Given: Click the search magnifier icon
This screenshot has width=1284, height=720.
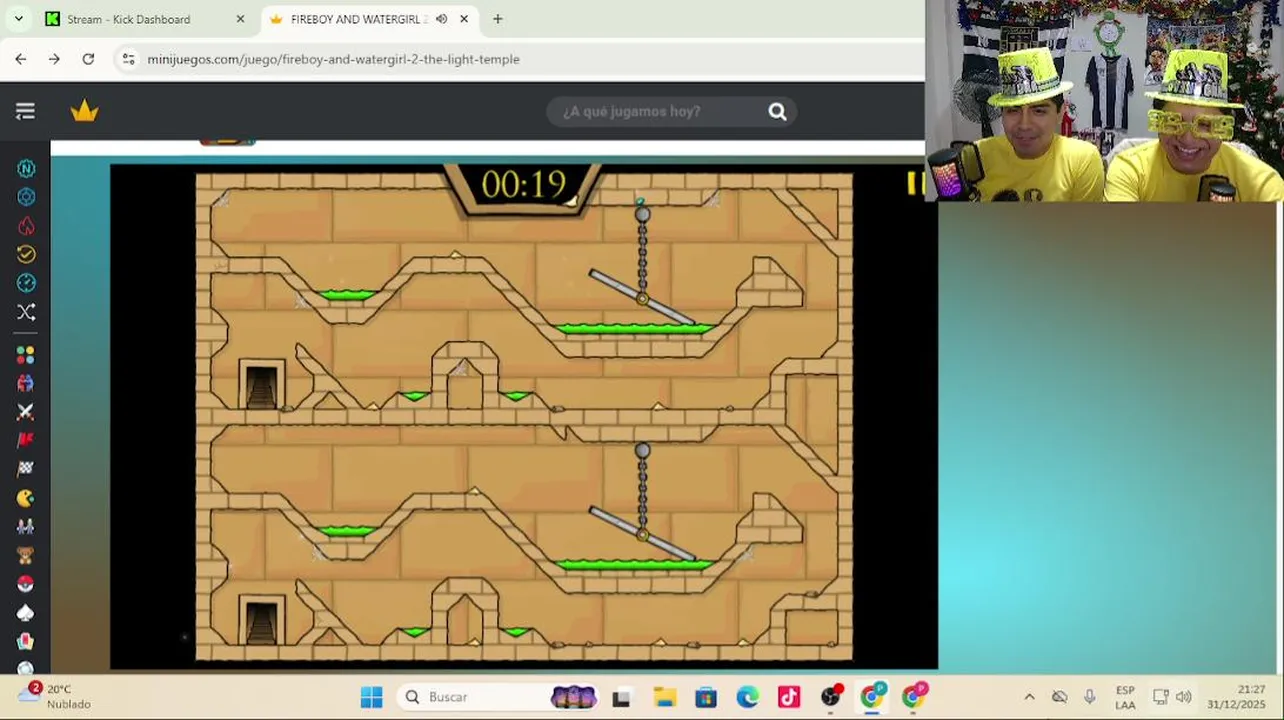Looking at the screenshot, I should coord(777,112).
